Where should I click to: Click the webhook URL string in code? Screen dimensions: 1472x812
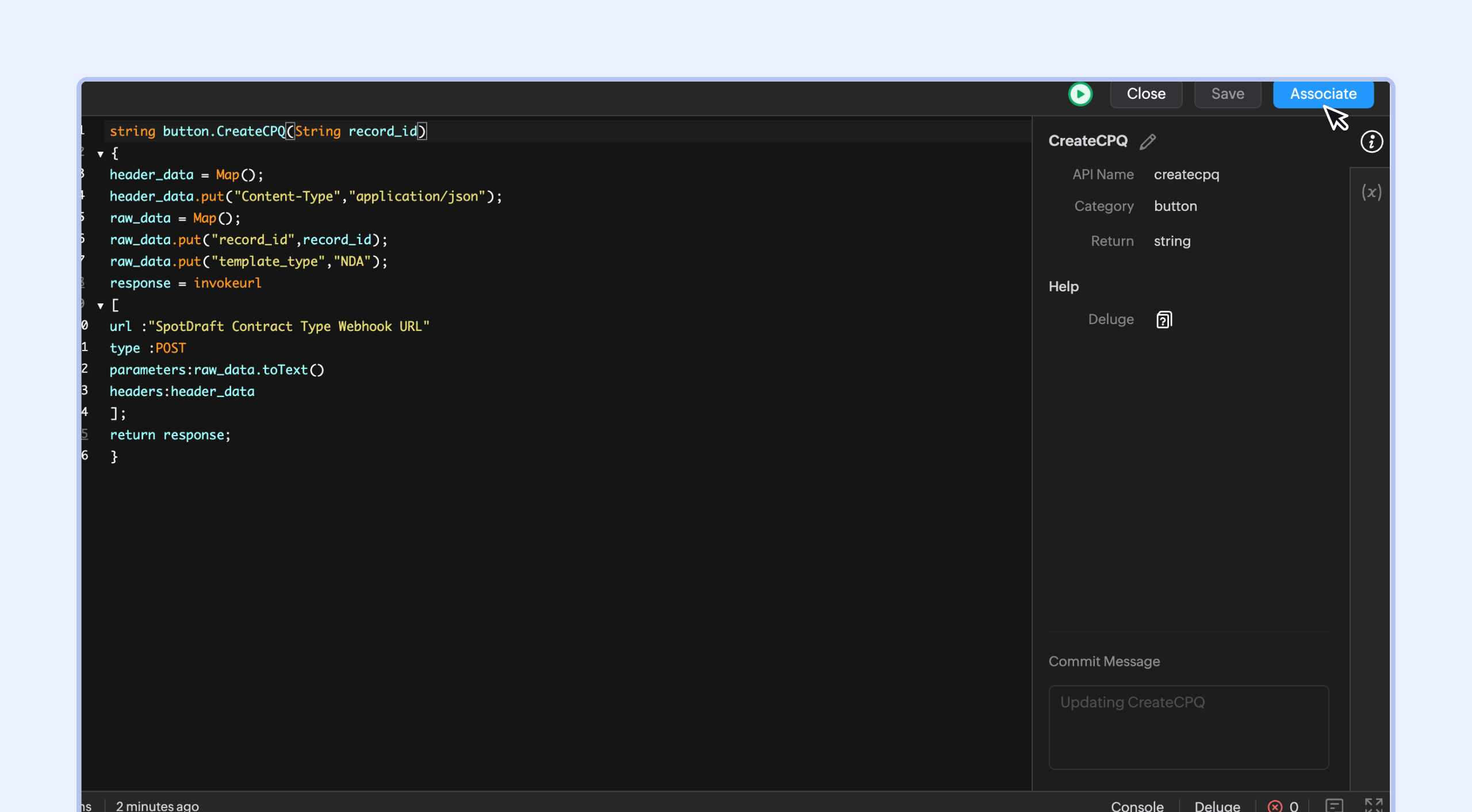[x=289, y=326]
